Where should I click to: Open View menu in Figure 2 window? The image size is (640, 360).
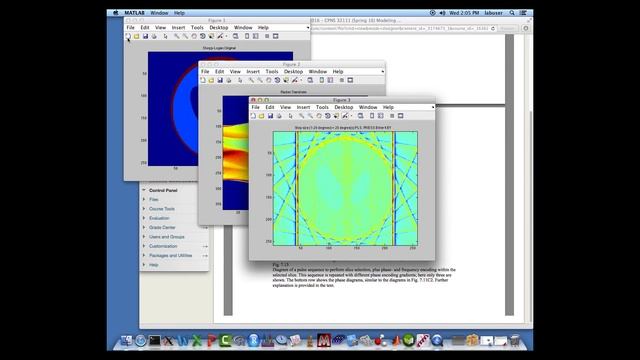click(x=235, y=72)
